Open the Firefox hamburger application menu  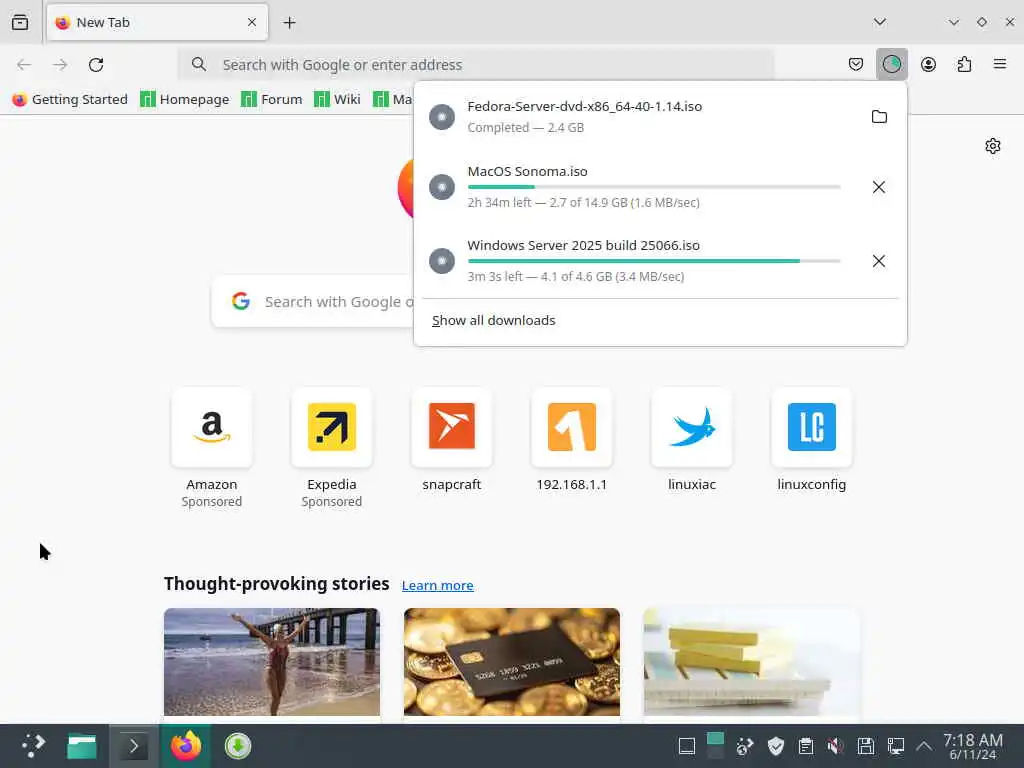999,64
